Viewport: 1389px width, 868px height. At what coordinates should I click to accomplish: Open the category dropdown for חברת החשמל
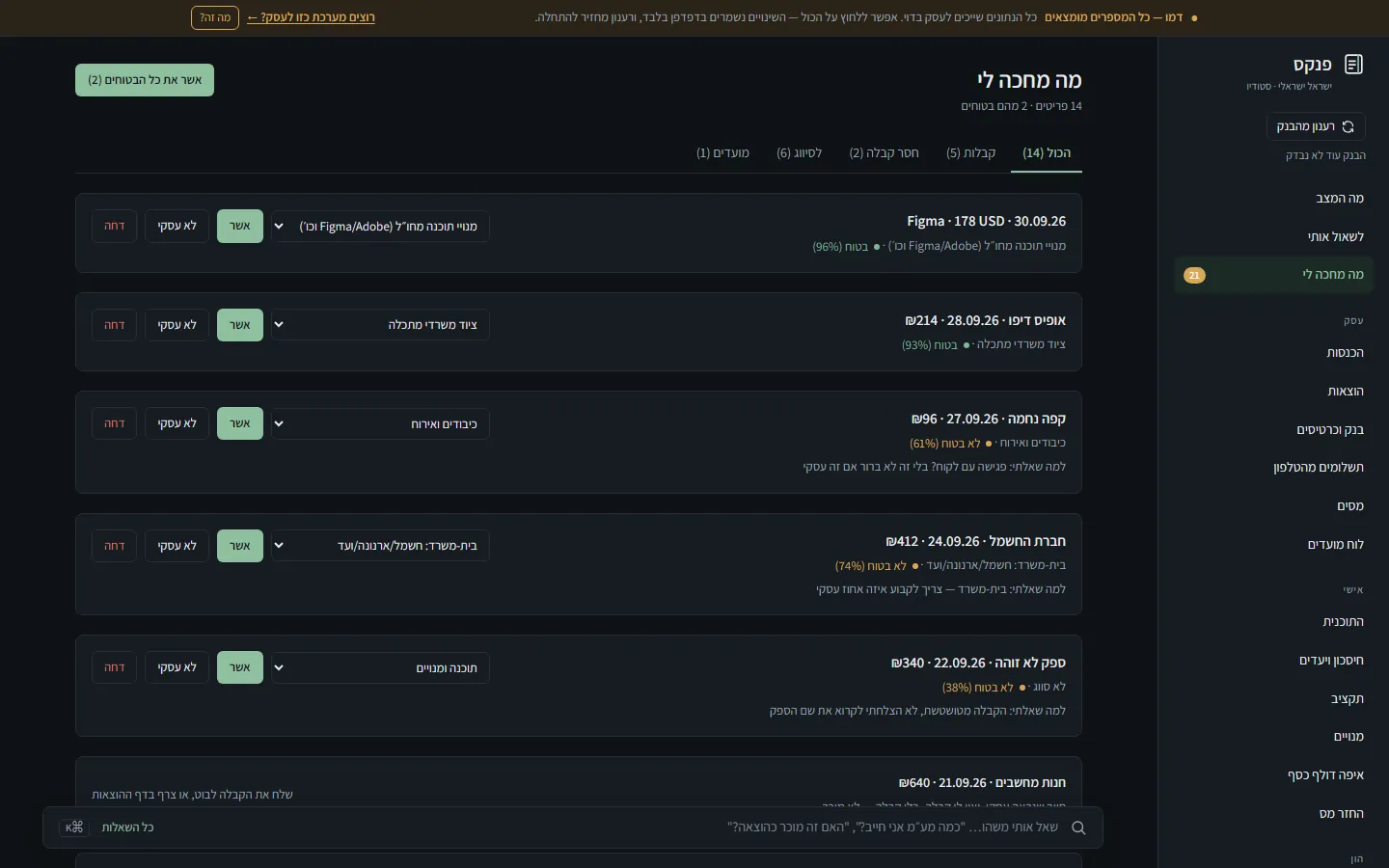[x=380, y=546]
